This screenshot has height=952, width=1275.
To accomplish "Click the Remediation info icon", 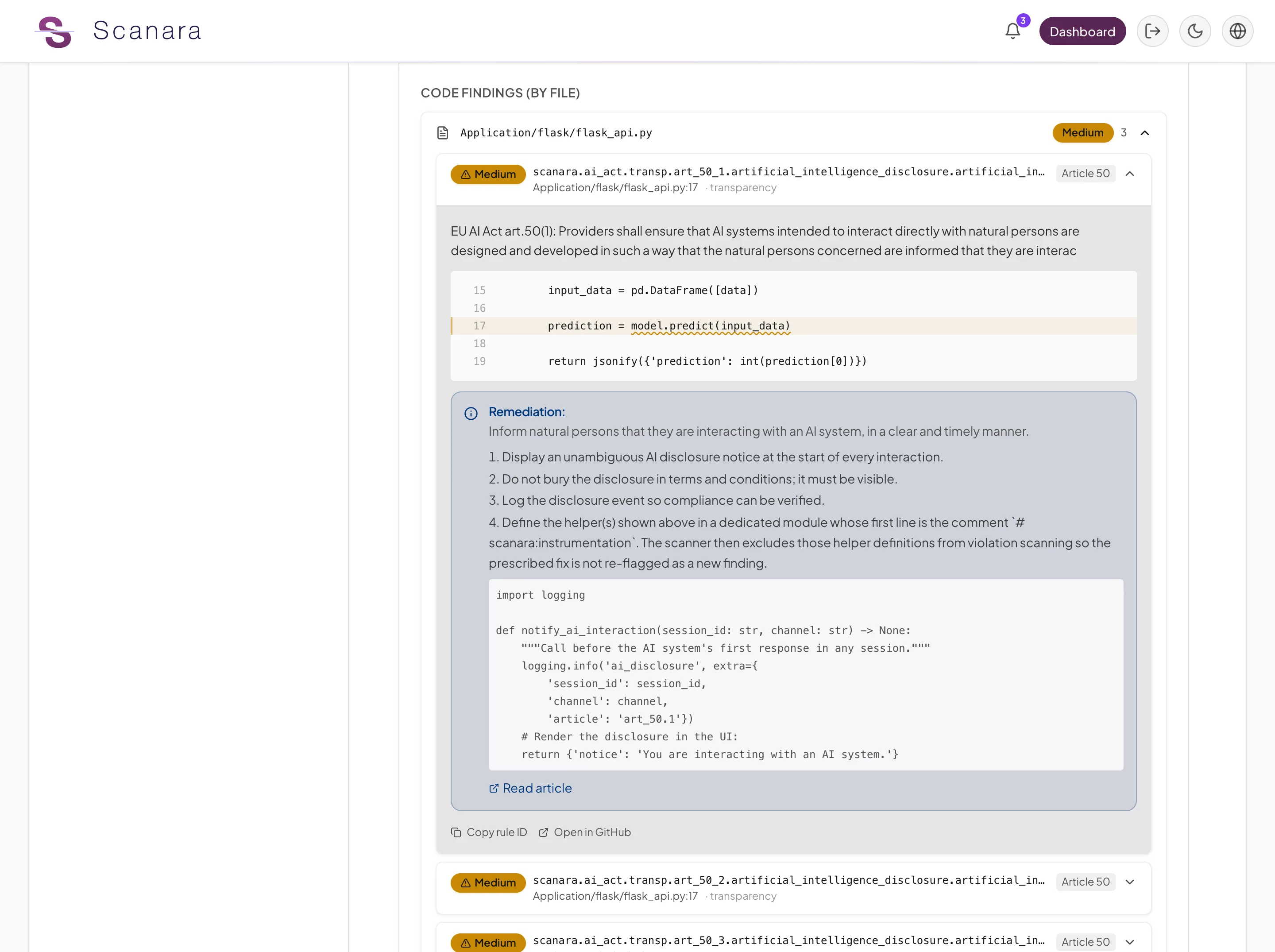I will point(471,413).
